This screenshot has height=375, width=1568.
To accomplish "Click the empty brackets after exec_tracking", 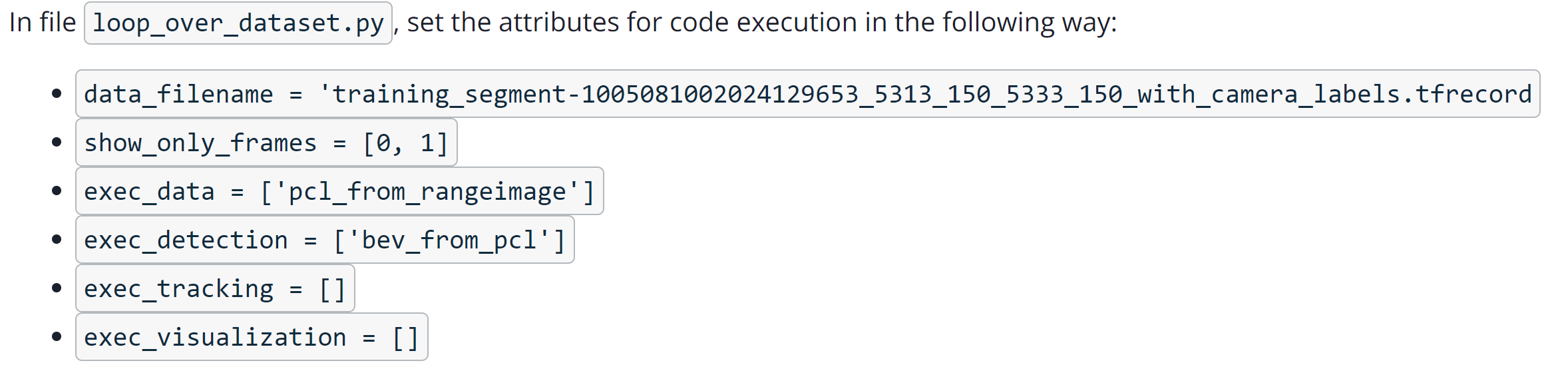I will tap(332, 289).
